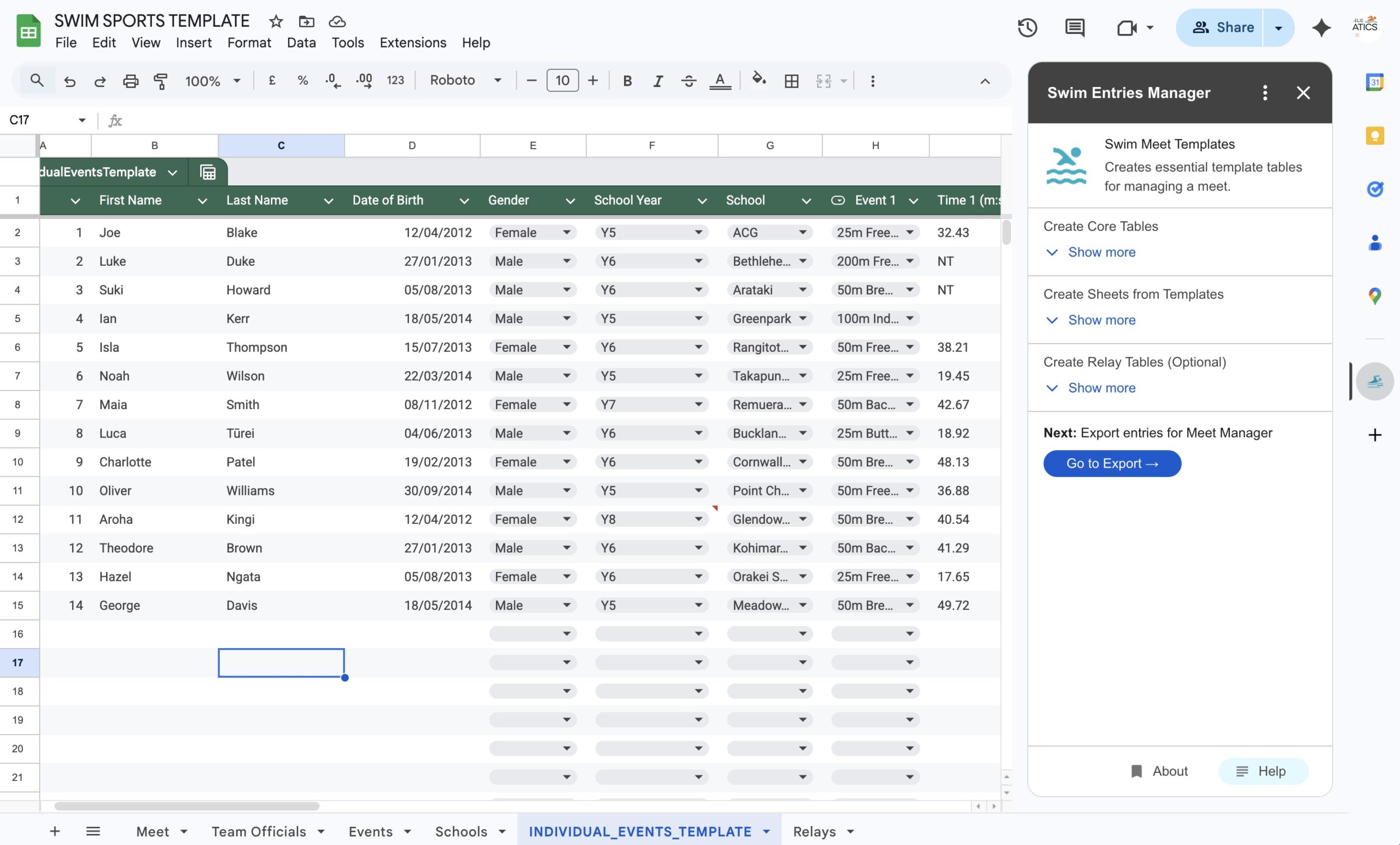Switch to the Relays sheet tab
Image resolution: width=1400 pixels, height=845 pixels.
coord(814,831)
